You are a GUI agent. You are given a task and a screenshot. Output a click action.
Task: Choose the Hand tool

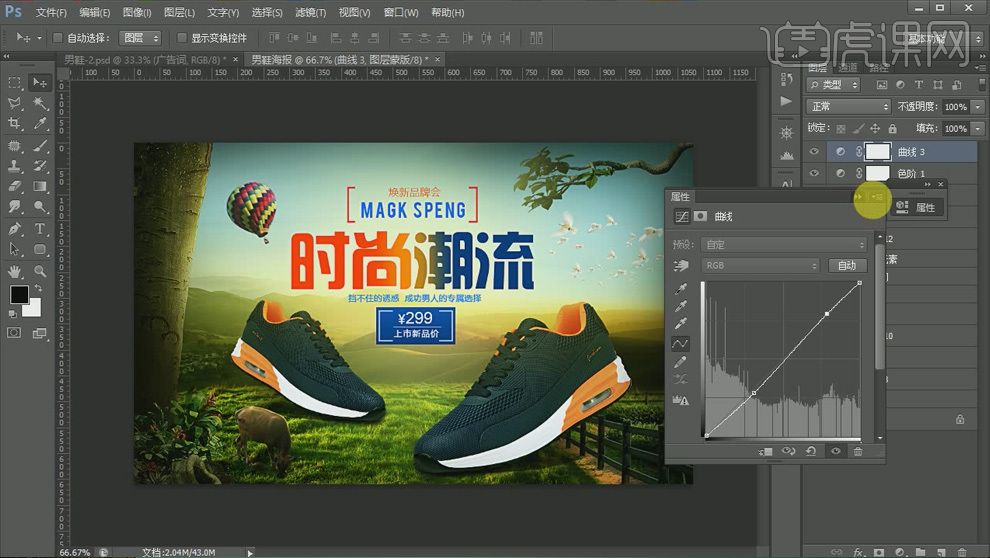point(15,271)
